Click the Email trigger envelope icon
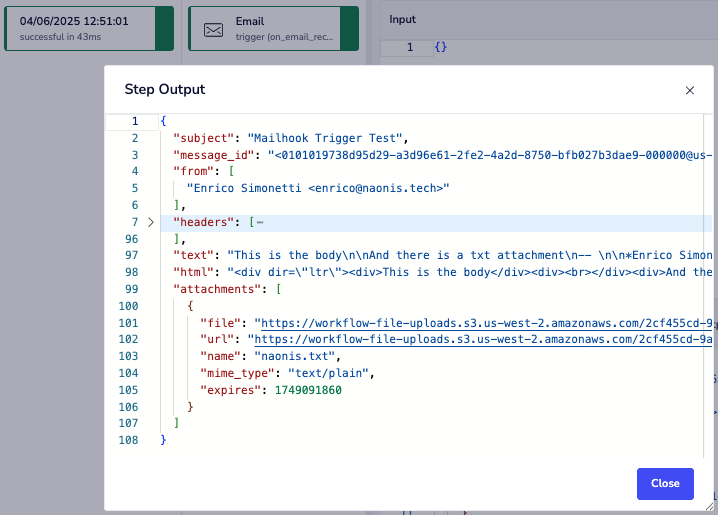Viewport: 718px width, 515px height. (x=213, y=30)
